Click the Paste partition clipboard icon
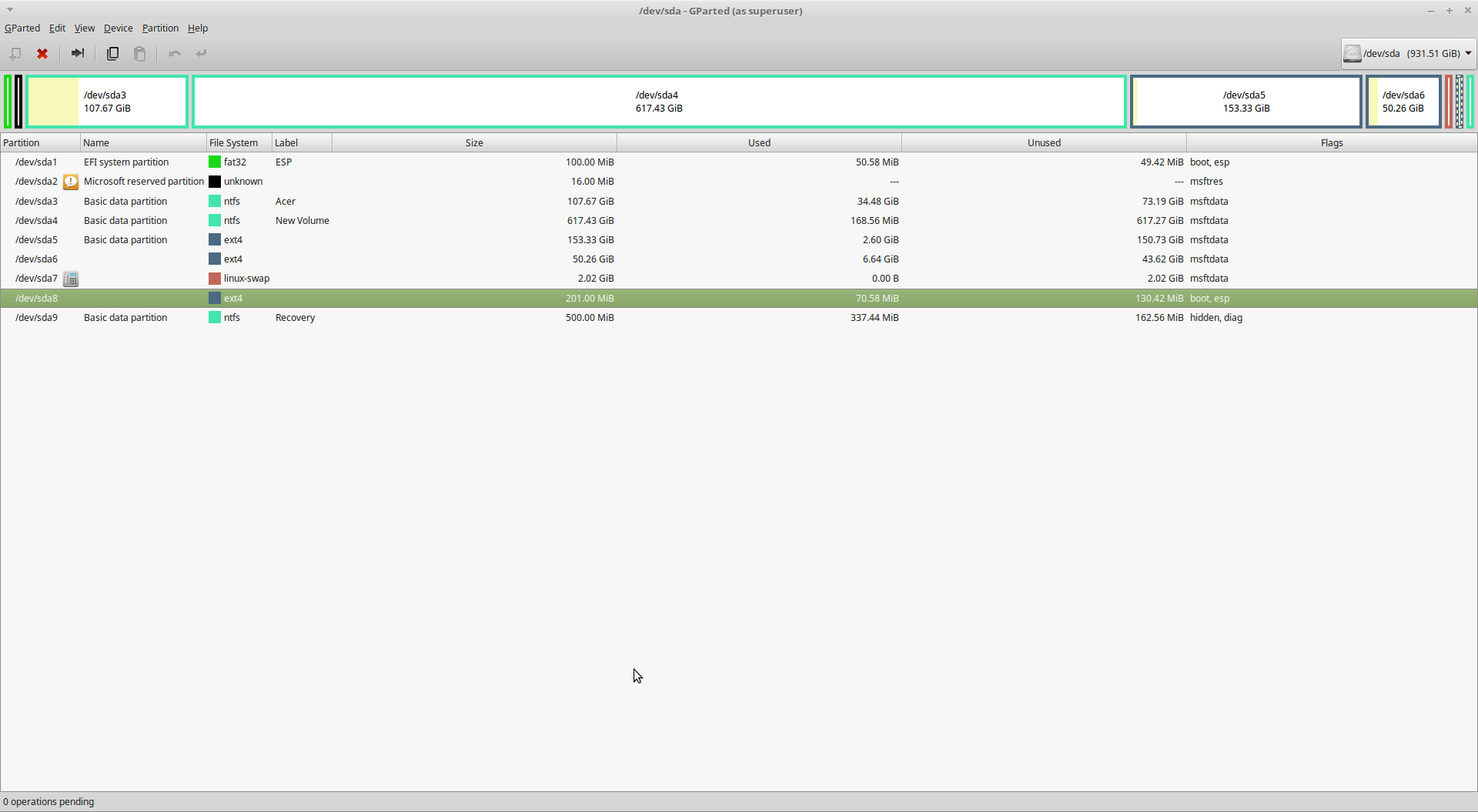Viewport: 1478px width, 812px height. (139, 53)
